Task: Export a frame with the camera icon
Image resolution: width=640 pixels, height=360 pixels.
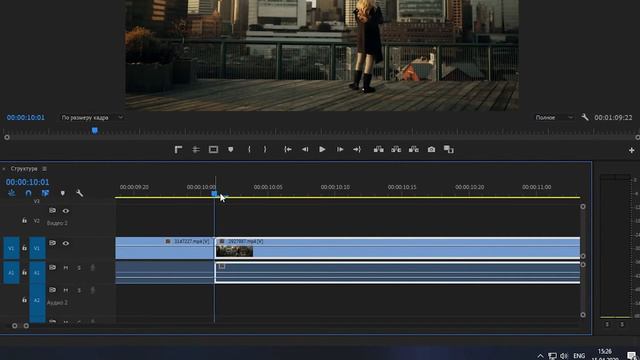Action: pos(431,150)
